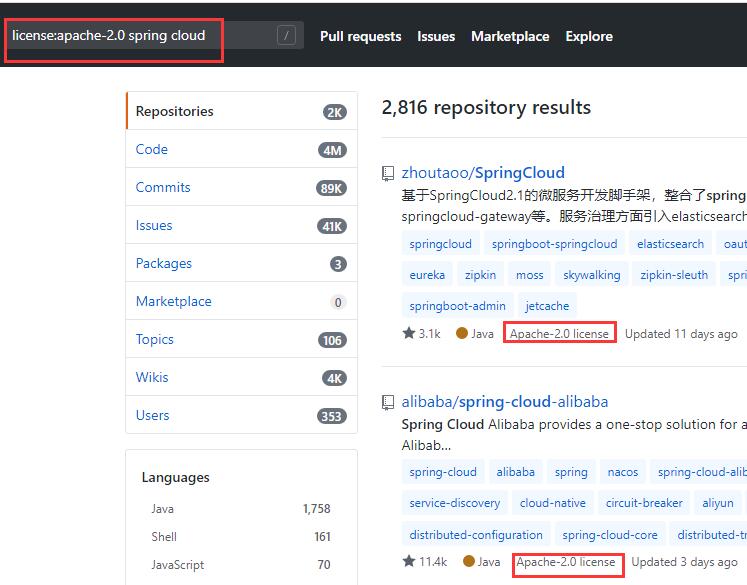Image resolution: width=747 pixels, height=585 pixels.
Task: Click the distributed-configuration topic tag
Action: (476, 535)
